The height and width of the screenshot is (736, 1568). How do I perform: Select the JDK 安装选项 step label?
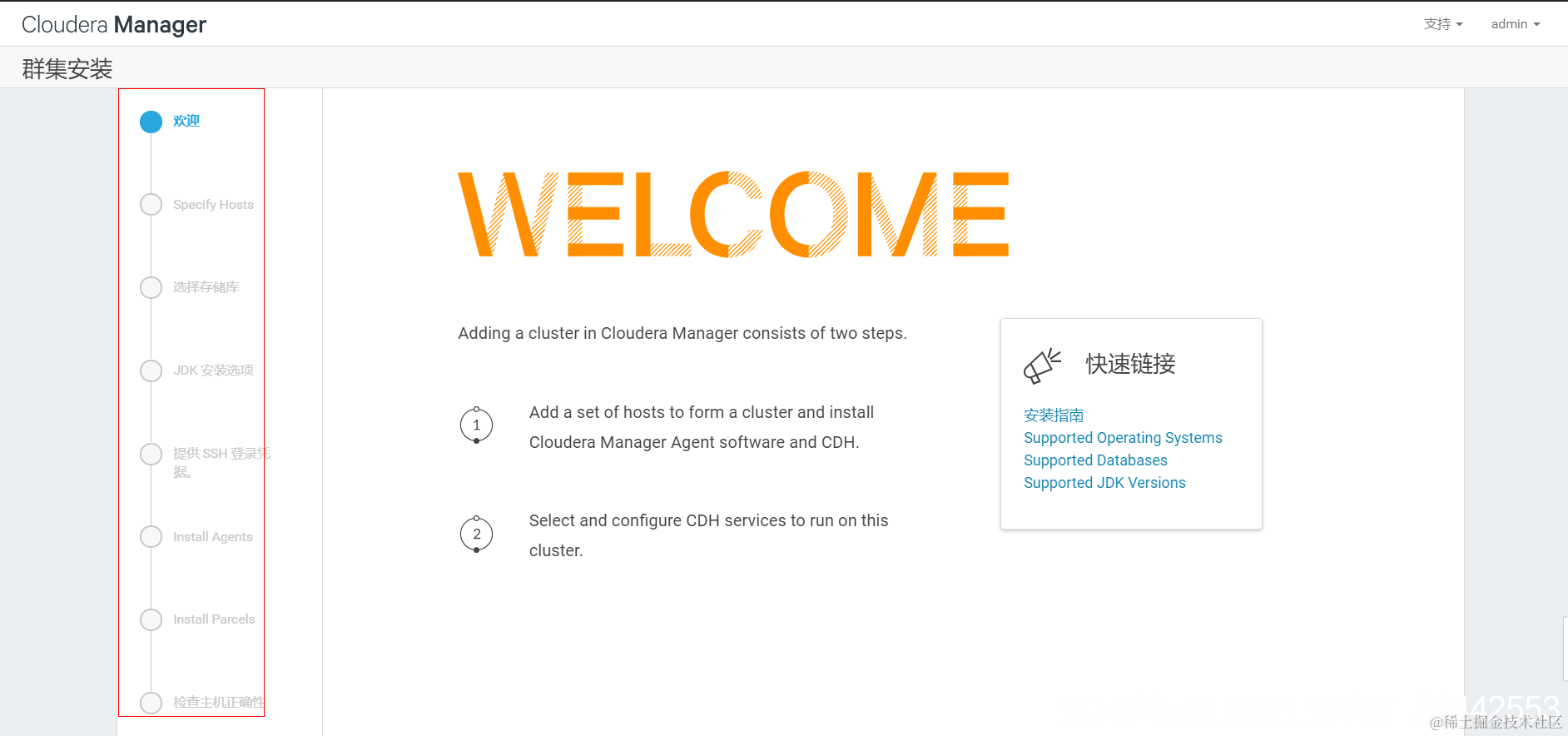coord(213,370)
